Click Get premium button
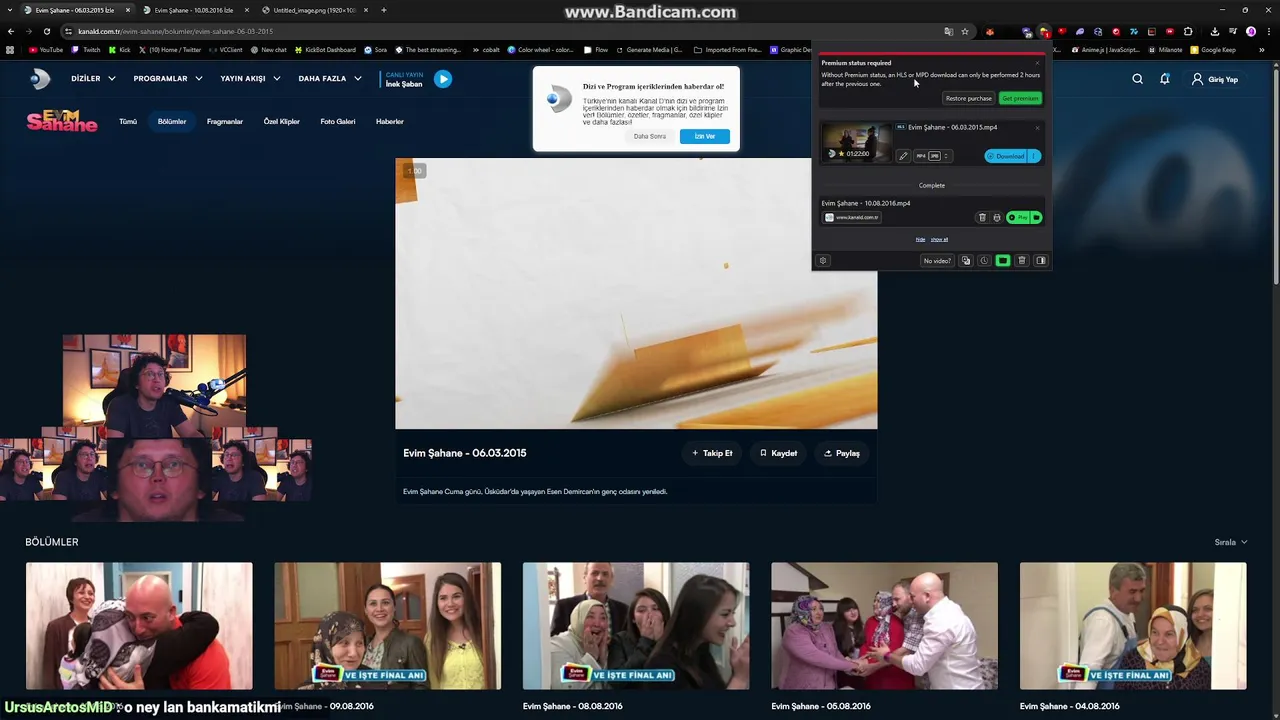 click(x=1021, y=98)
